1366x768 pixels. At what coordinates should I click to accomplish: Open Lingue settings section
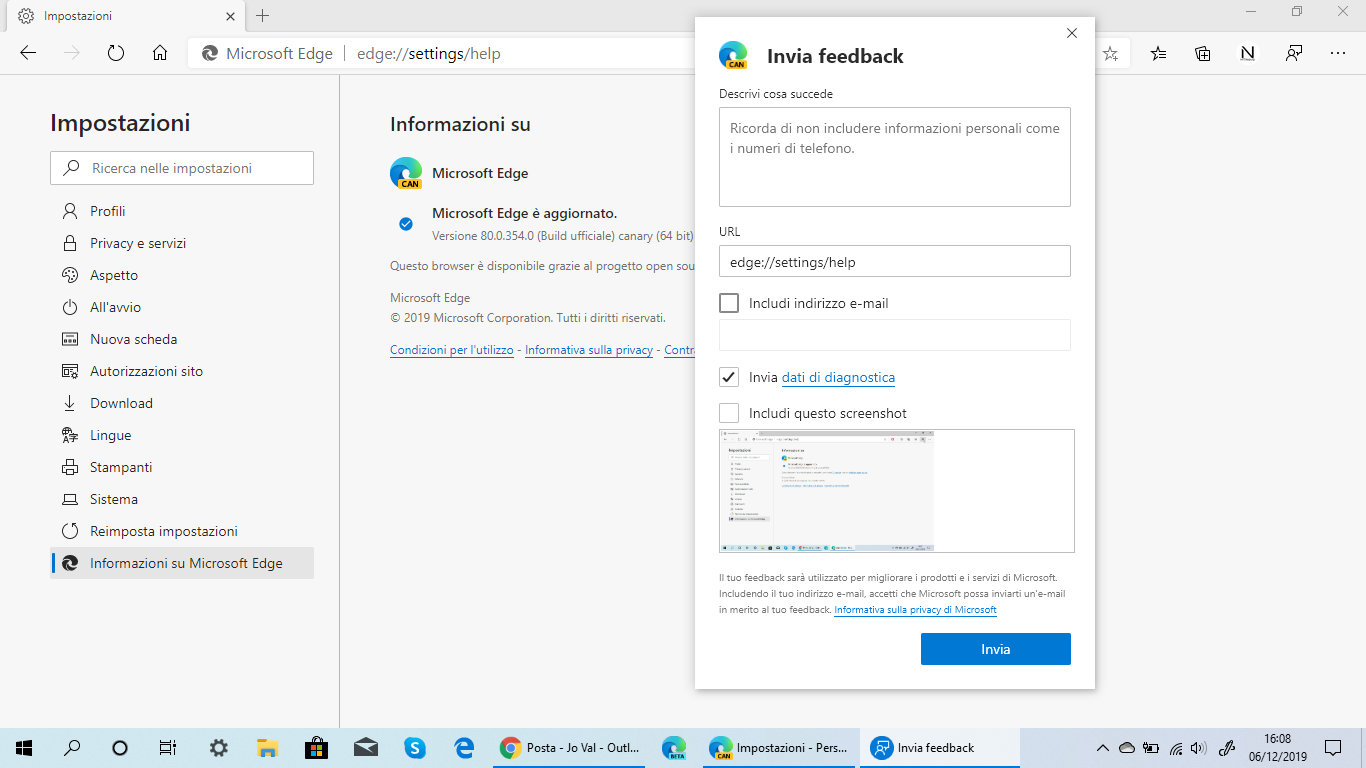[x=182, y=435]
